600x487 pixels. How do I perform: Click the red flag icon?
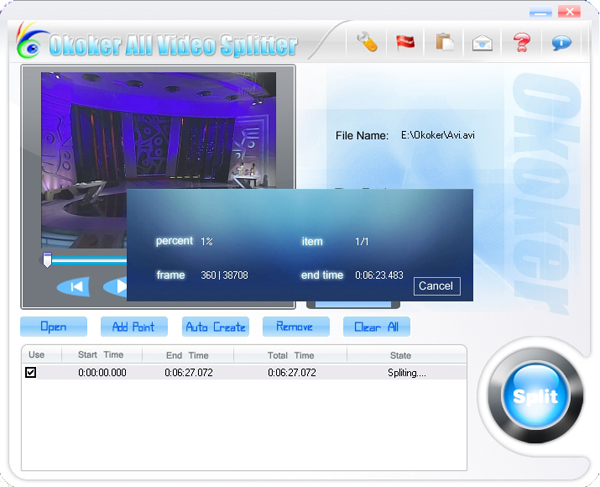click(405, 42)
